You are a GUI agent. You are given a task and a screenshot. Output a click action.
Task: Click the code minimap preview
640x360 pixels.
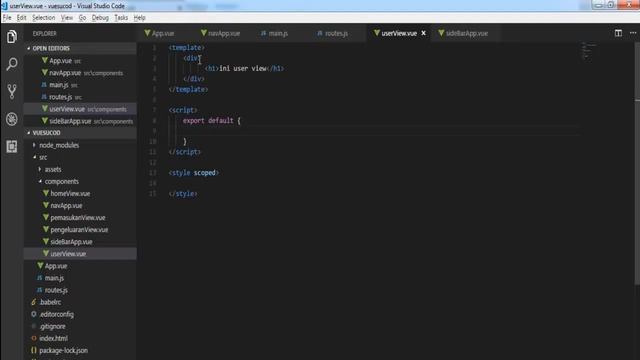pyautogui.click(x=589, y=51)
